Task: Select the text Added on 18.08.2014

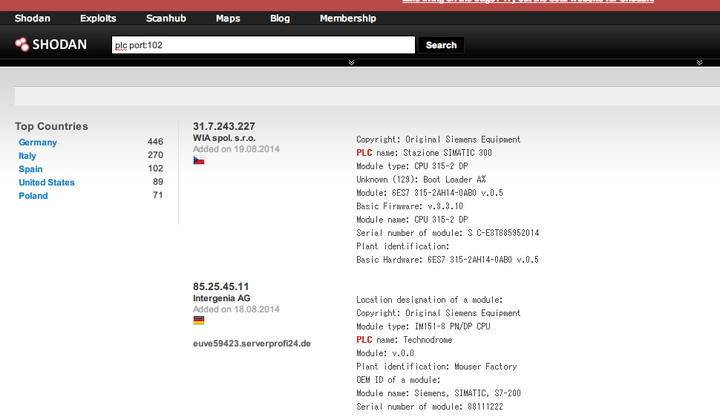Action: point(236,309)
